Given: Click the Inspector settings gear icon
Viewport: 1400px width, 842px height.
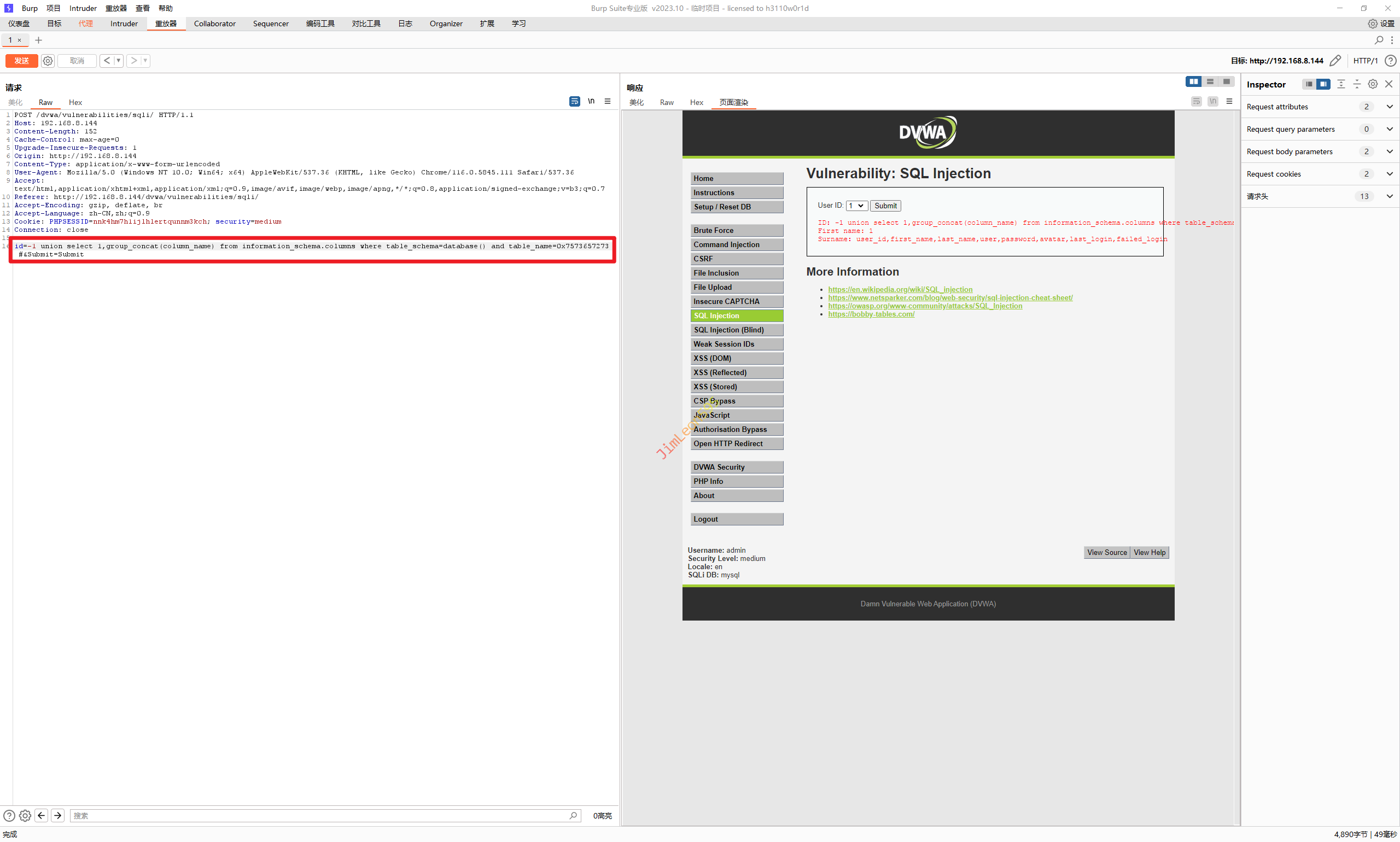Looking at the screenshot, I should click(1372, 84).
